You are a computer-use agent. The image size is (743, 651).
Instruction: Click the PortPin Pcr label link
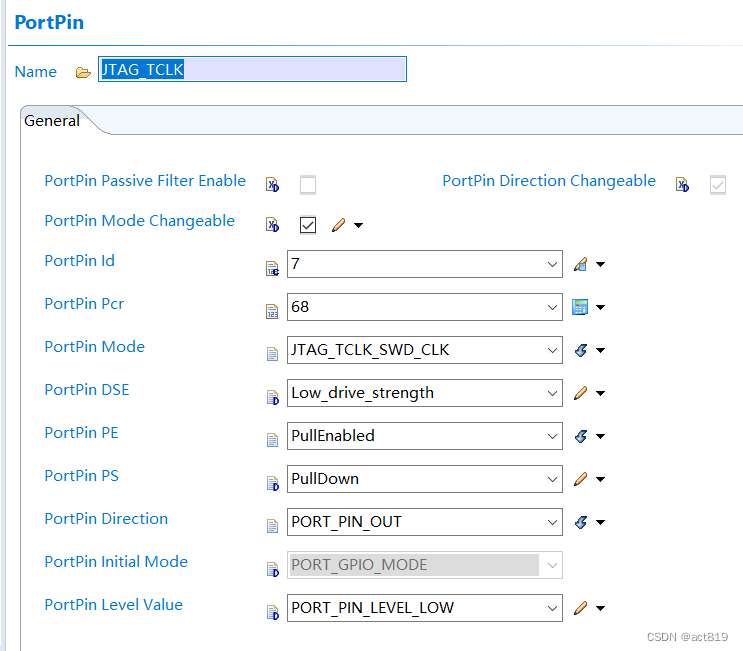pyautogui.click(x=84, y=303)
